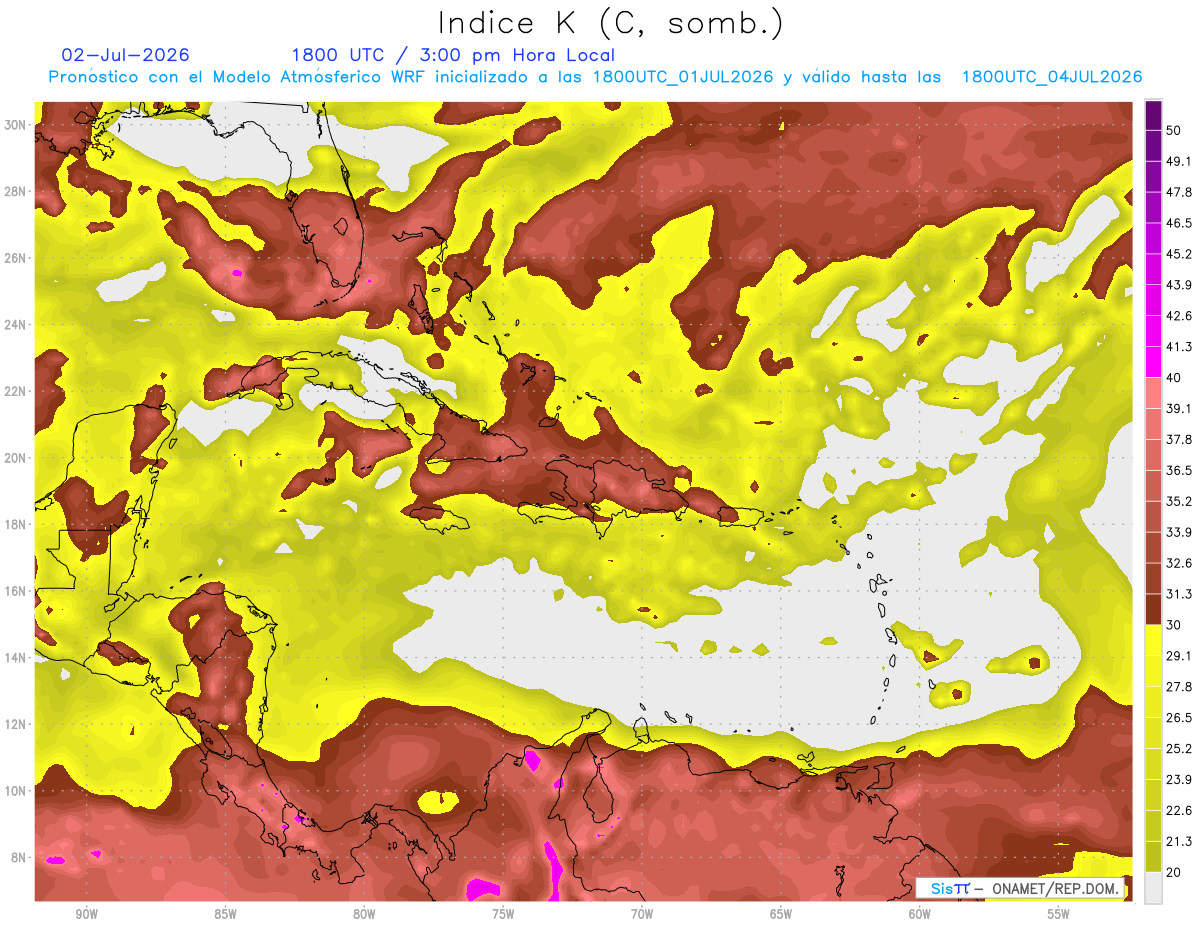Click the '12N' latitude label
Image resolution: width=1200 pixels, height=927 pixels.
tap(14, 724)
